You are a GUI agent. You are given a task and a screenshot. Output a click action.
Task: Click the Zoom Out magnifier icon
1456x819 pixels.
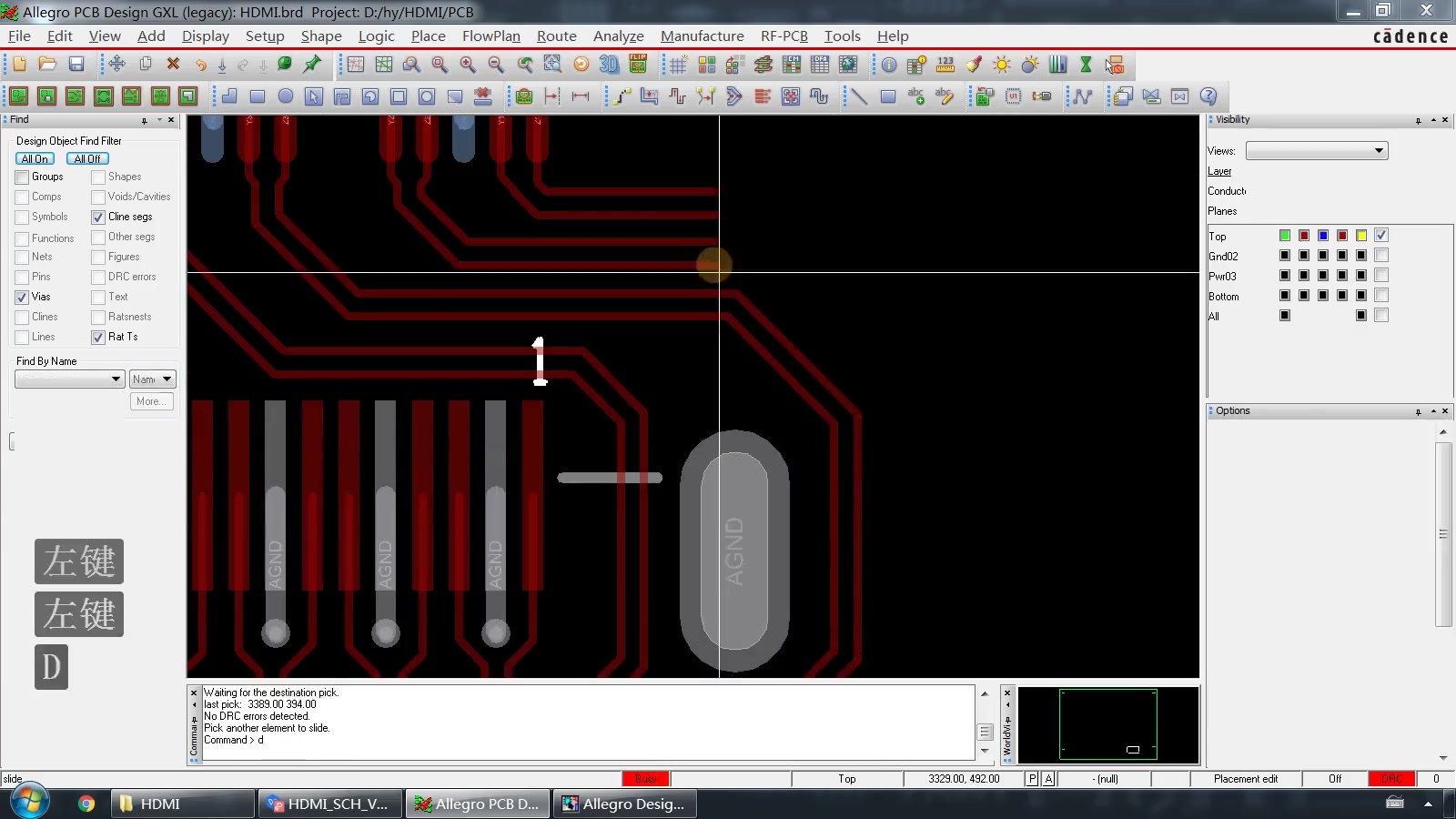[x=496, y=64]
